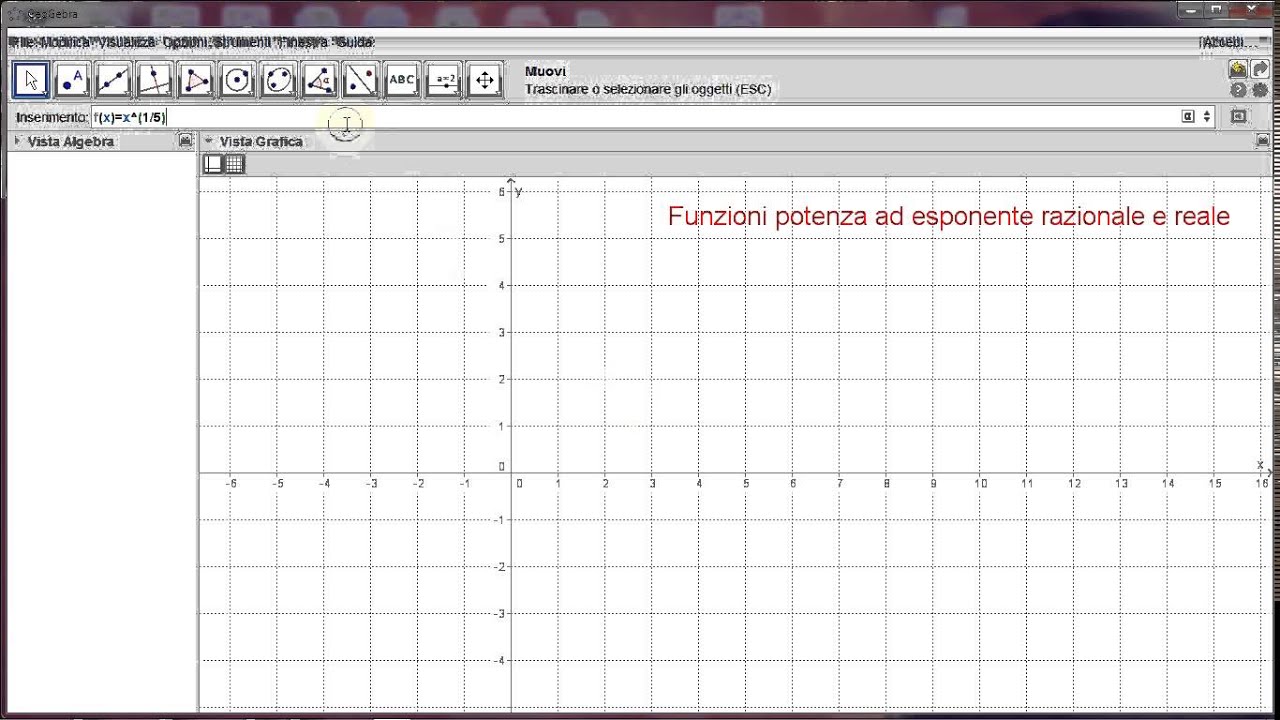Expand the Vista Algebra style bar triangle

[17, 141]
